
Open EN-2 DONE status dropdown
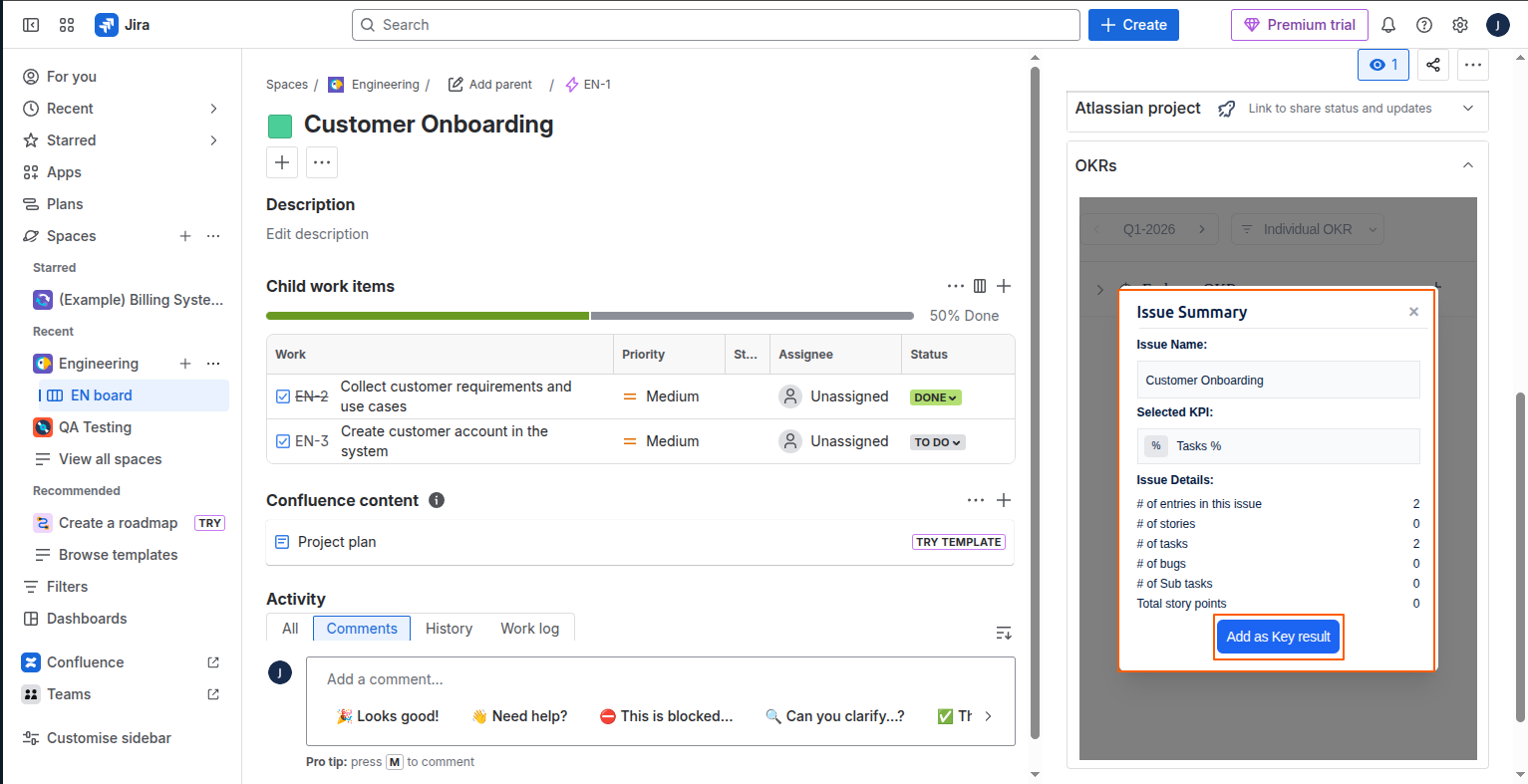[x=935, y=397]
